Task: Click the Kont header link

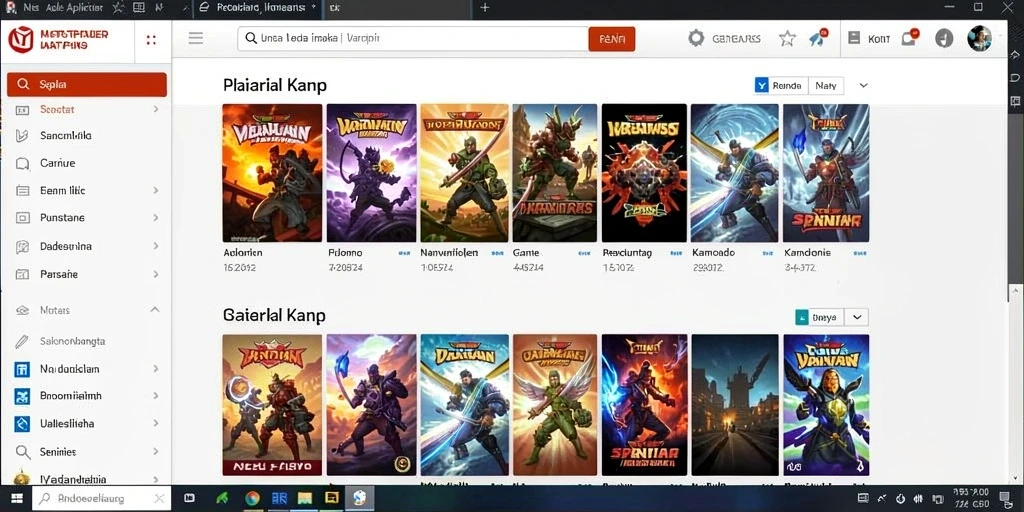Action: pos(878,39)
